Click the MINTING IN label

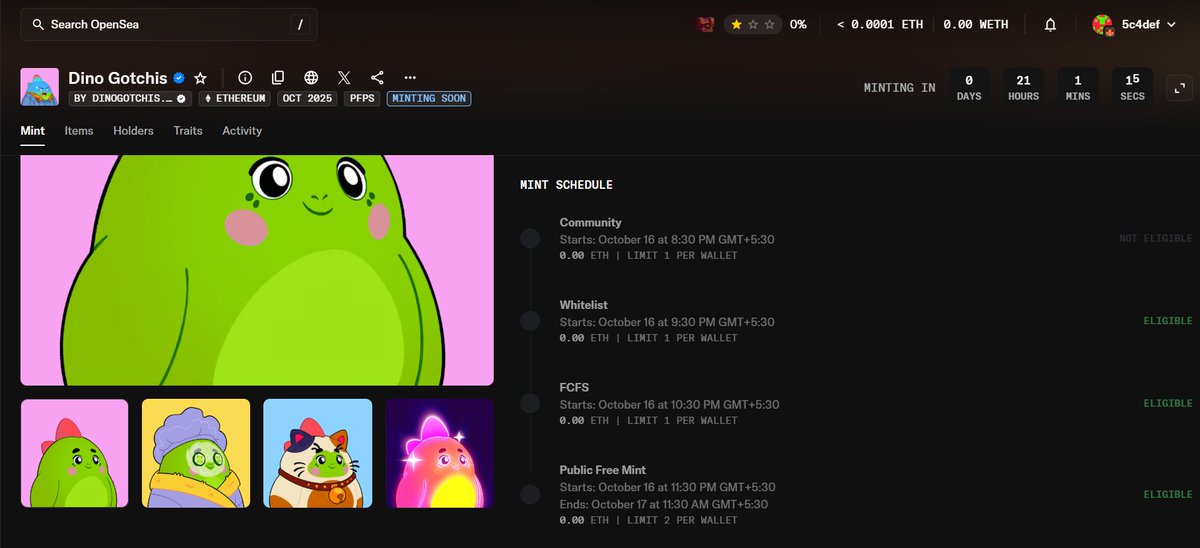tap(900, 88)
